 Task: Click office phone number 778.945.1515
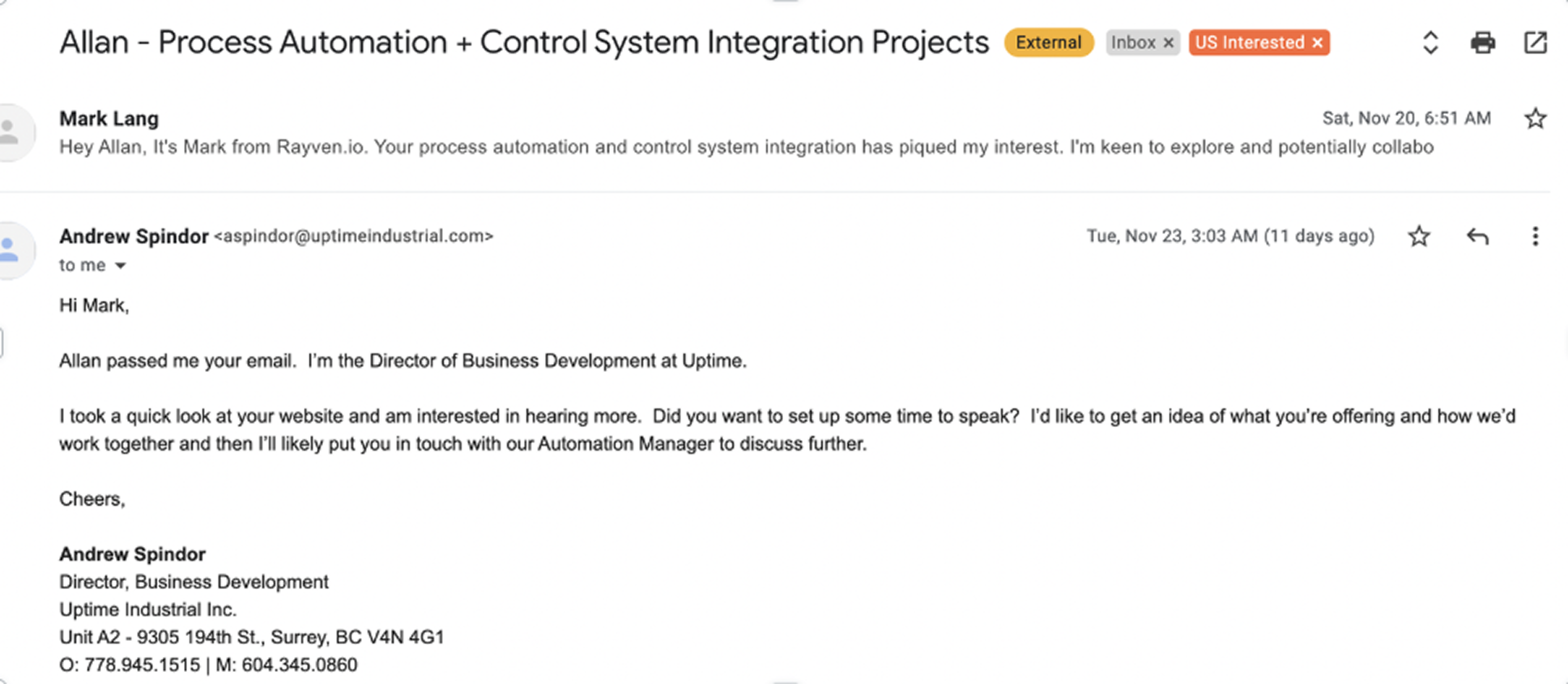click(142, 665)
